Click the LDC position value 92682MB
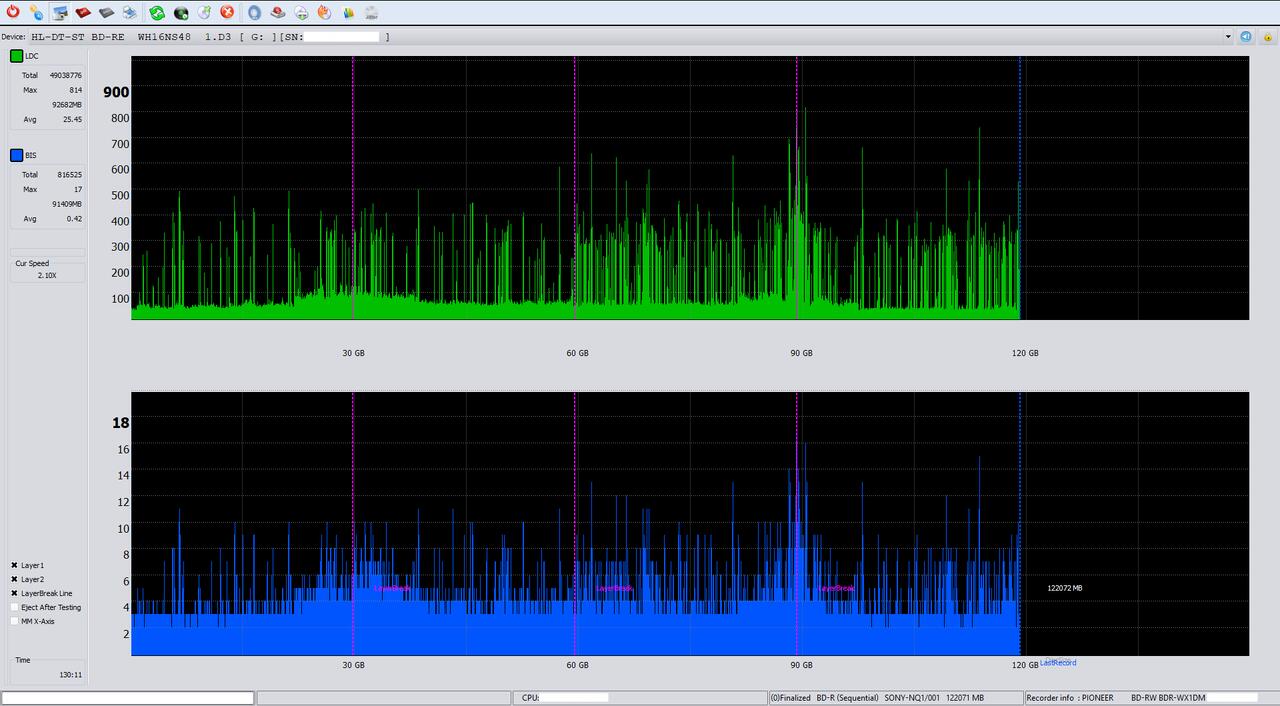The image size is (1280, 706). (67, 104)
